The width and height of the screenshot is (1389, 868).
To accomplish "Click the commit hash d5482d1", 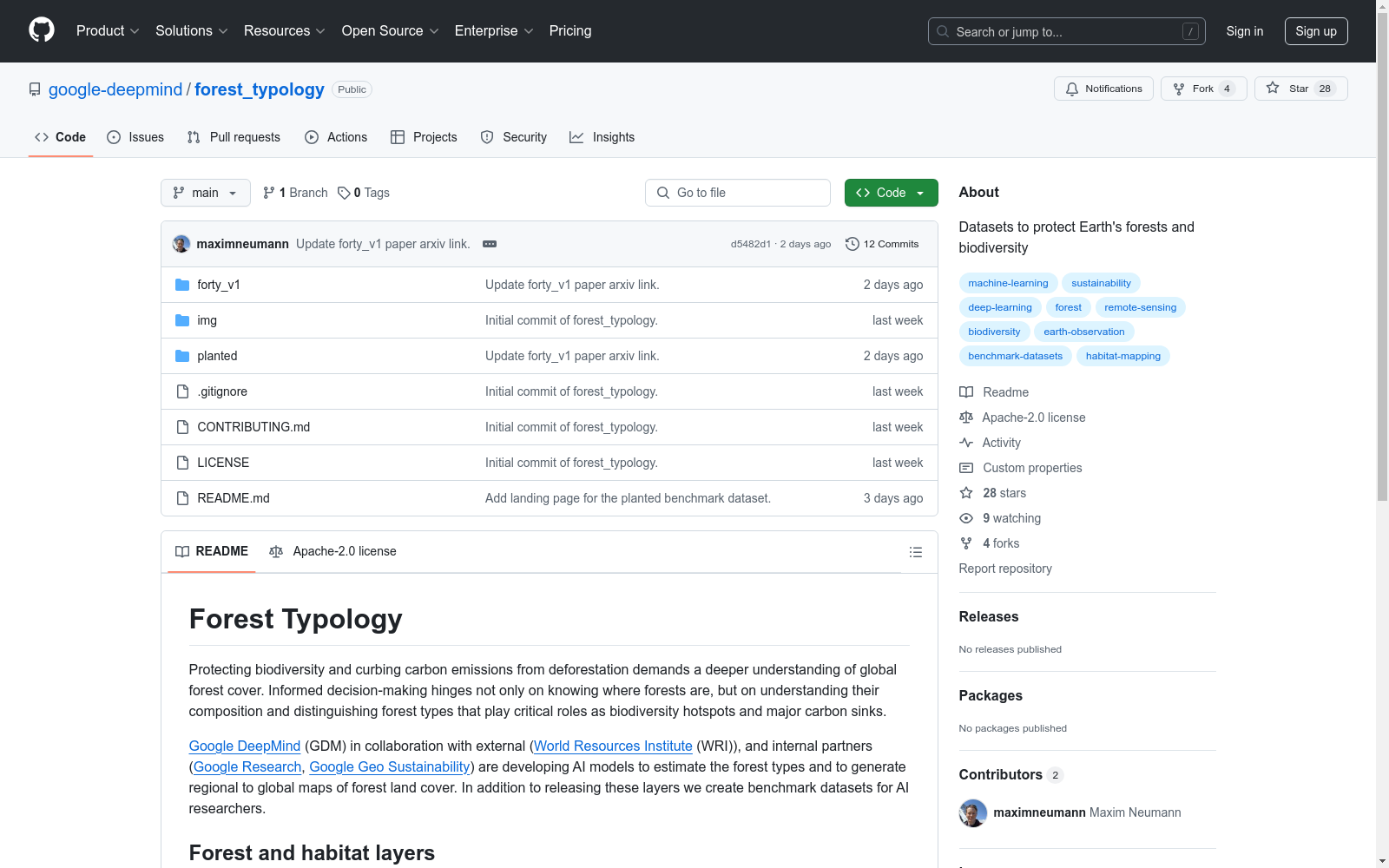I will (751, 244).
